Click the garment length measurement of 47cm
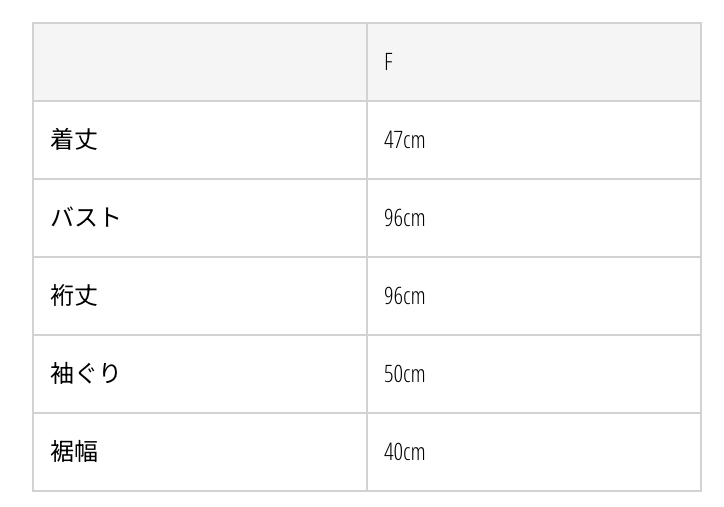724x507 pixels. coord(404,140)
